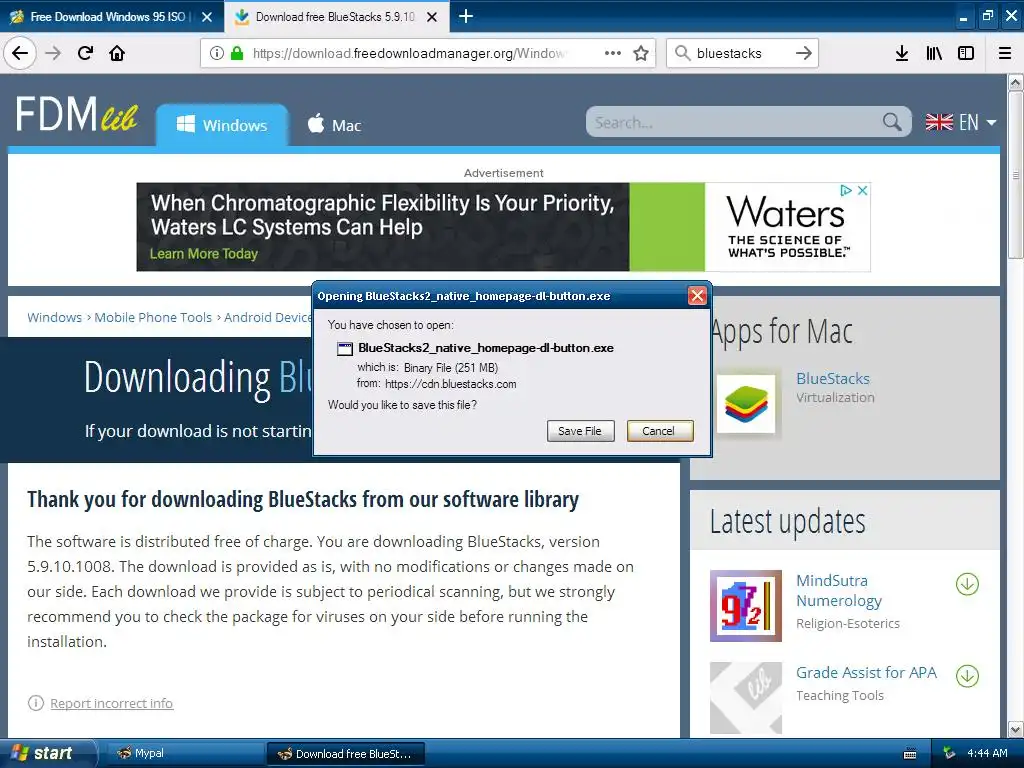Click the Grade Assist for APA thumbnail
The height and width of the screenshot is (768, 1024).
pos(746,697)
